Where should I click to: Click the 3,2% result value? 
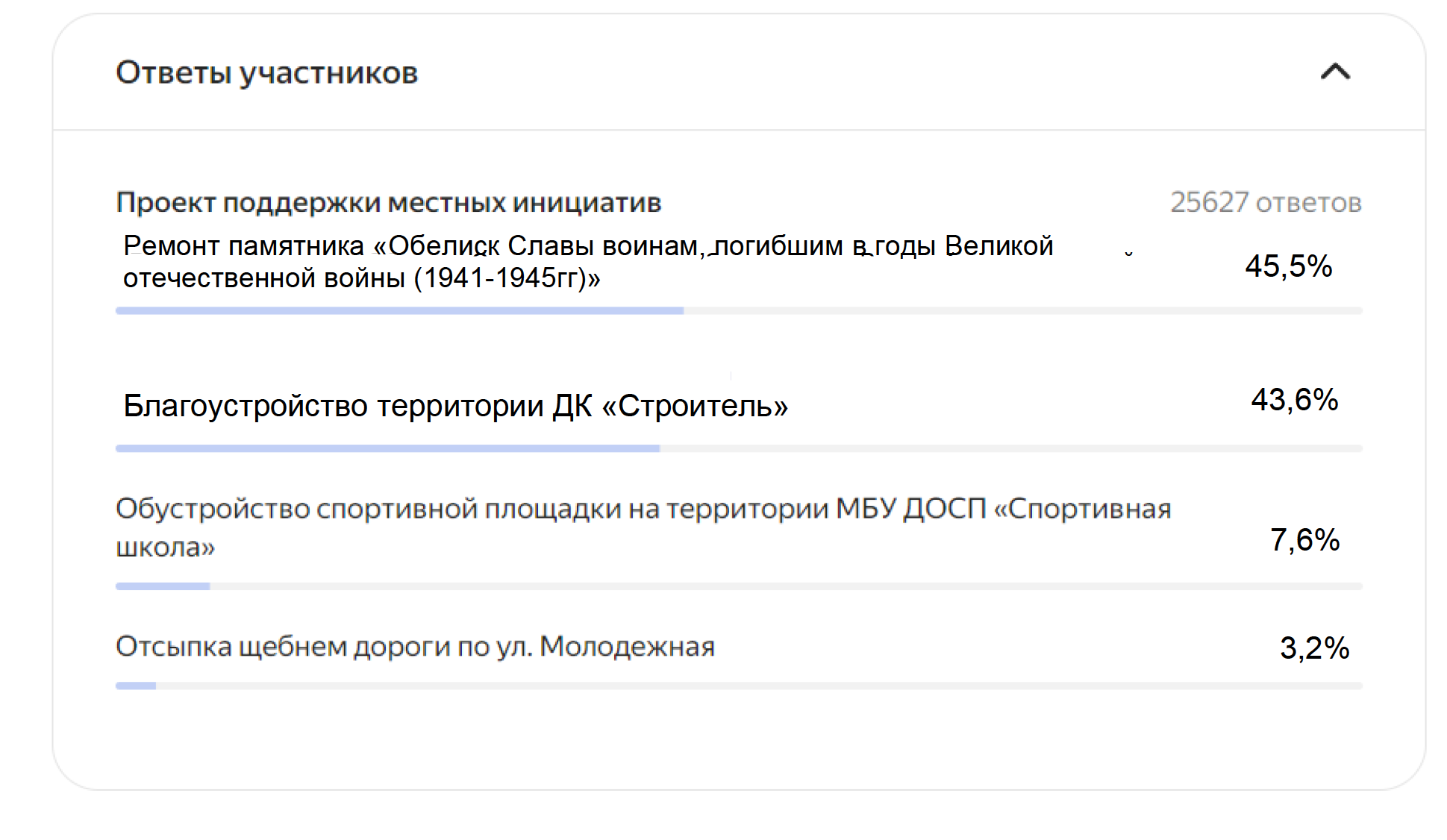coord(1315,648)
